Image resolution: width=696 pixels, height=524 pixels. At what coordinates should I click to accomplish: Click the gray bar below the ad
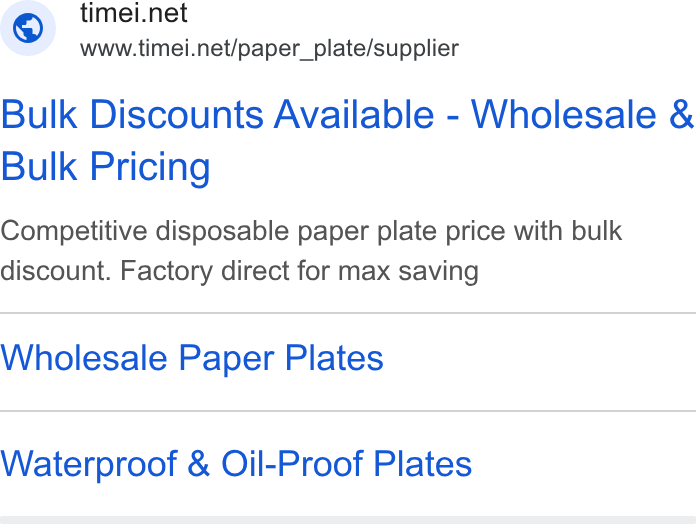click(x=348, y=520)
